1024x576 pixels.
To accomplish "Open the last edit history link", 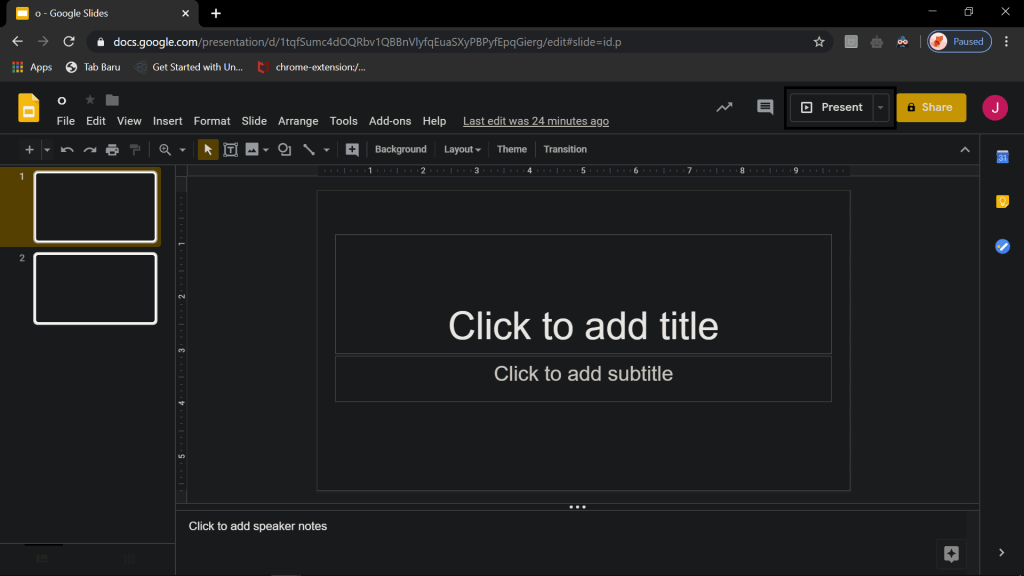I will coord(535,121).
